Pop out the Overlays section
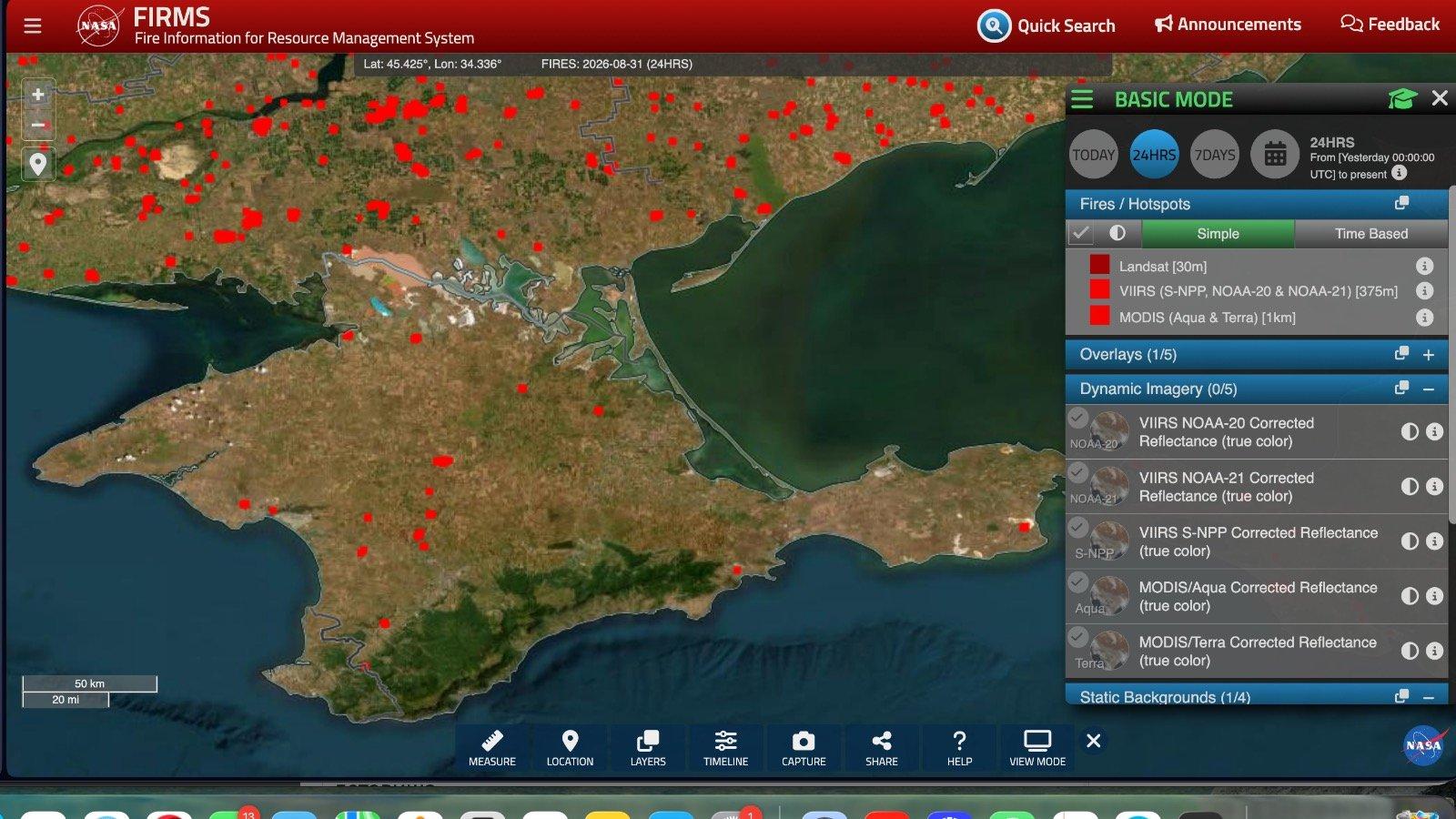 coord(1401,353)
